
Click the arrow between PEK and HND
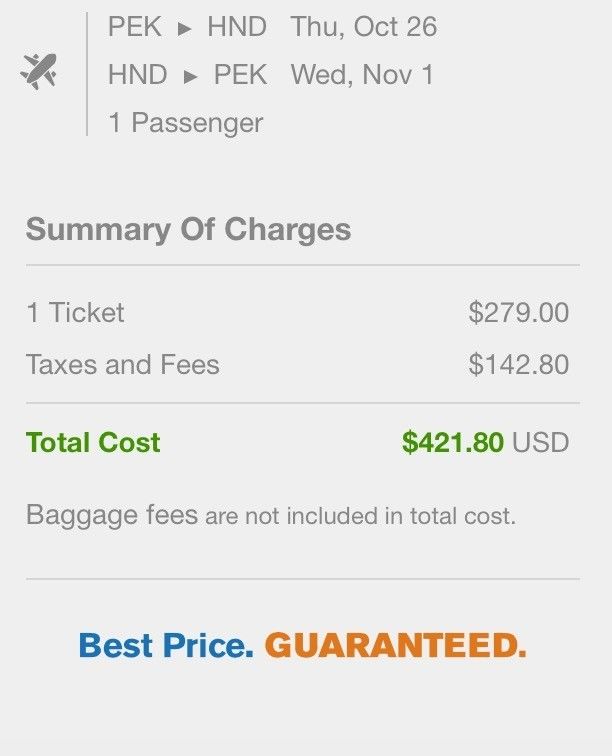pos(183,28)
